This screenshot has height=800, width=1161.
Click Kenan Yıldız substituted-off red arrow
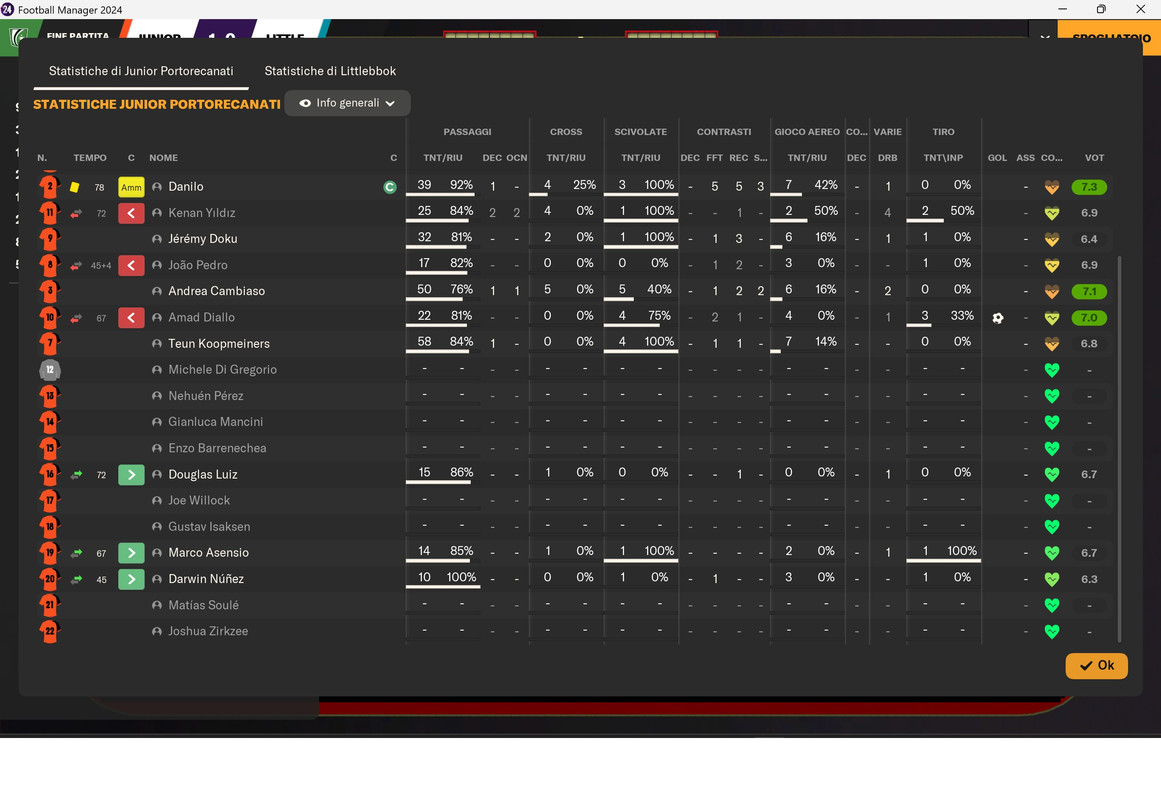pos(131,213)
